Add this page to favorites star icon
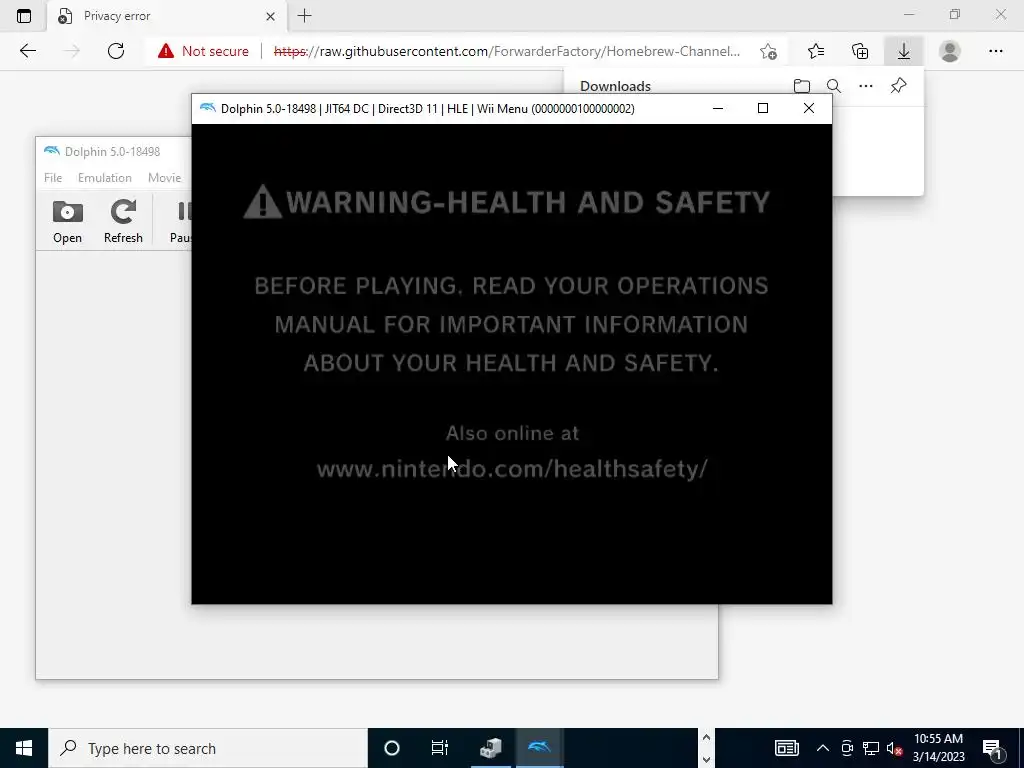The width and height of the screenshot is (1024, 768). tap(769, 51)
